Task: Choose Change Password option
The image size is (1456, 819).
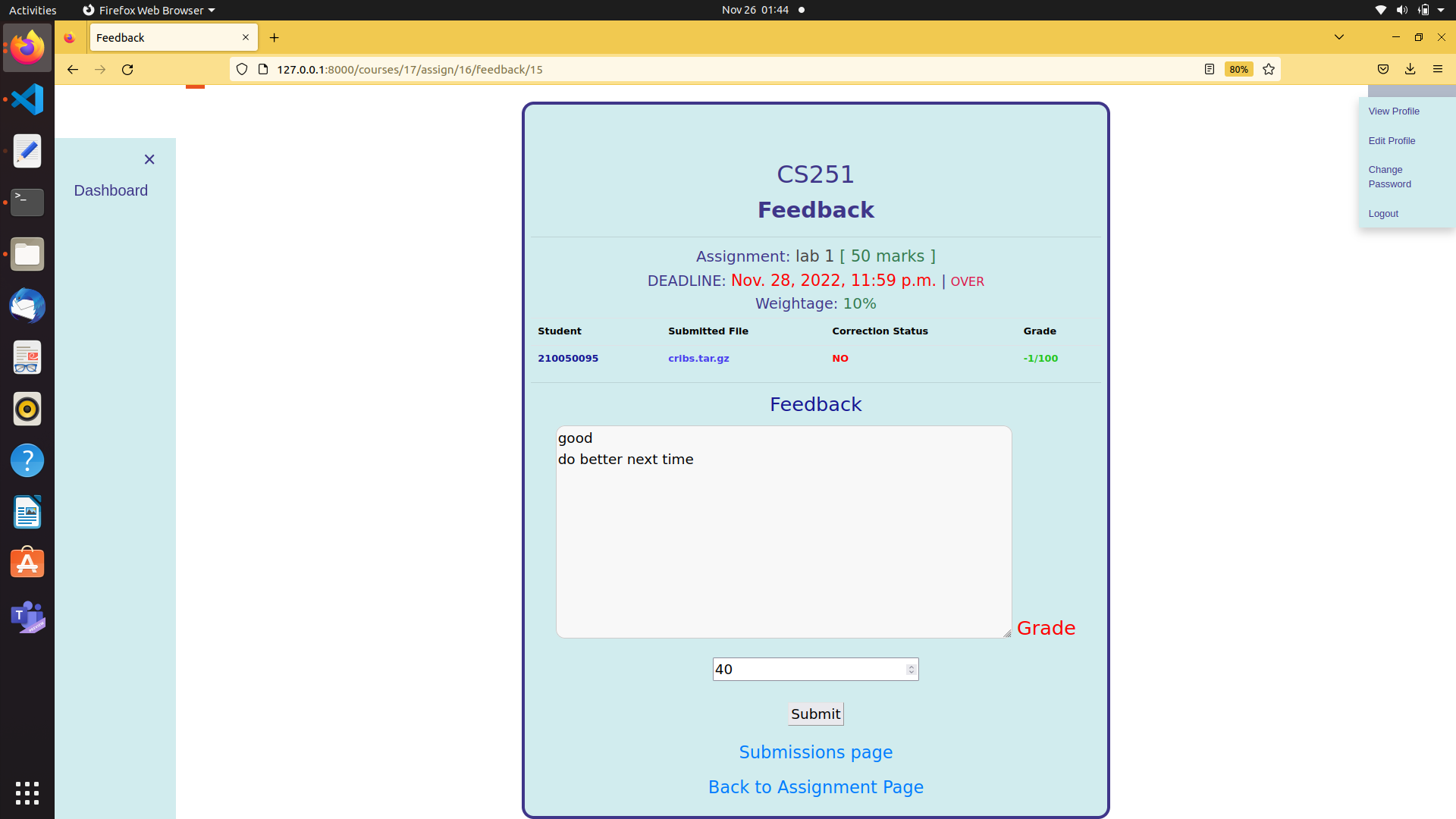Action: pyautogui.click(x=1389, y=177)
